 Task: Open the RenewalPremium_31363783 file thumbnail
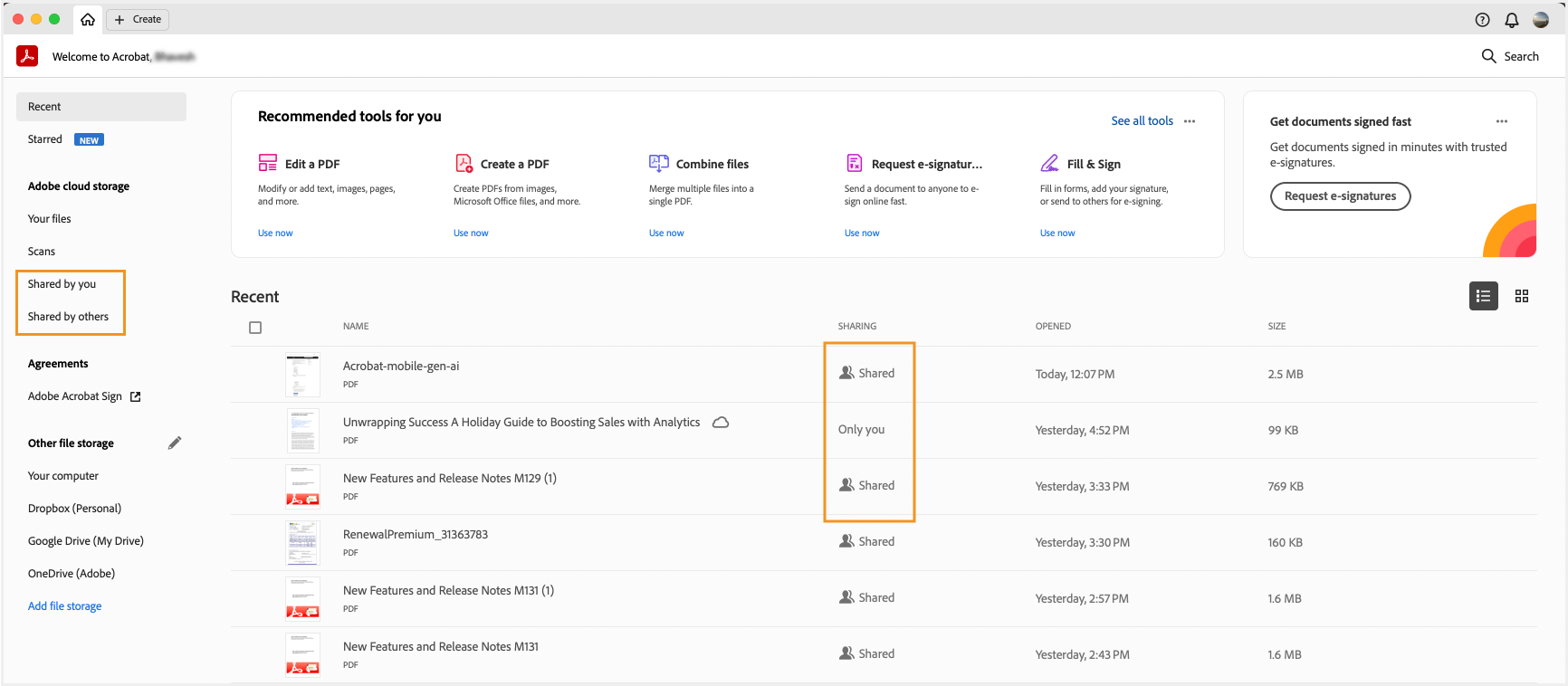pyautogui.click(x=302, y=543)
